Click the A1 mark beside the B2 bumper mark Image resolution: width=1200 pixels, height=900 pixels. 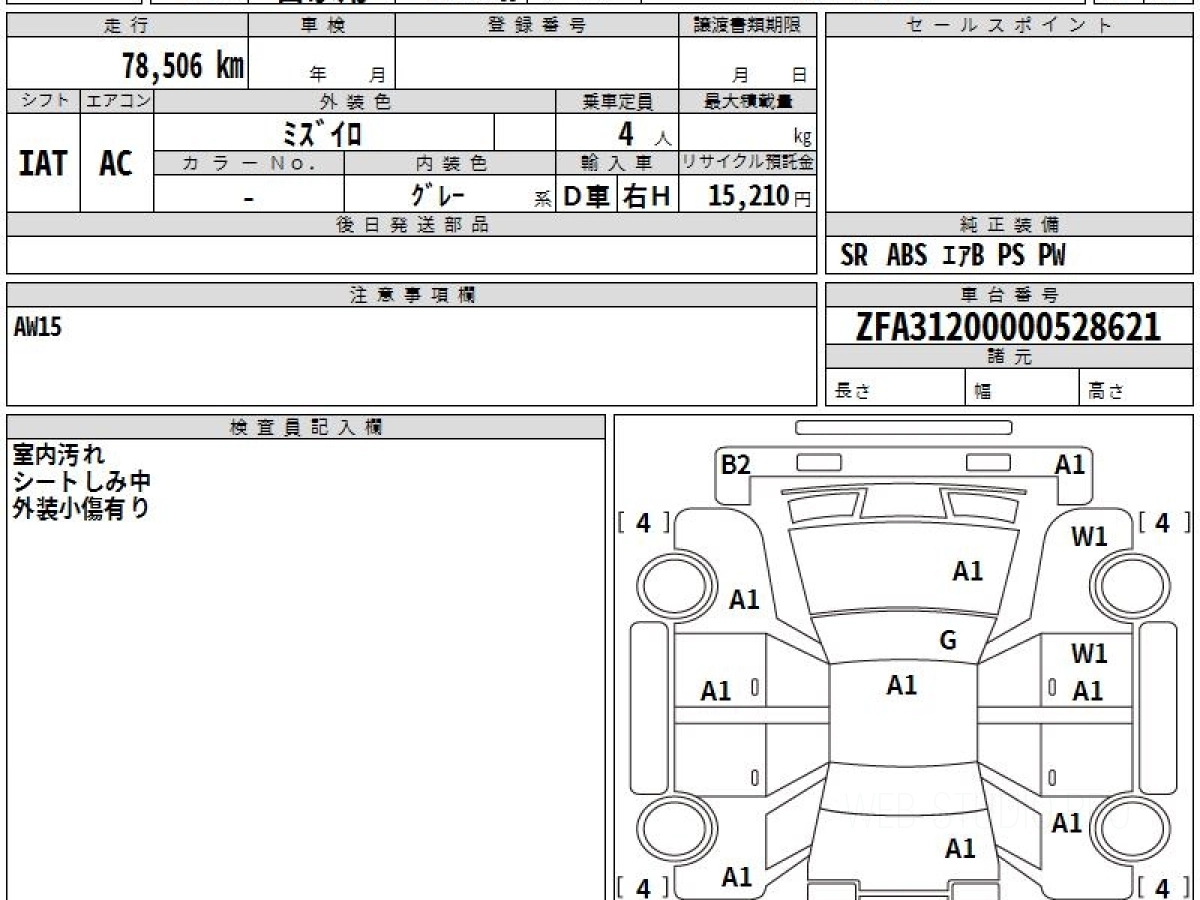pos(1069,464)
